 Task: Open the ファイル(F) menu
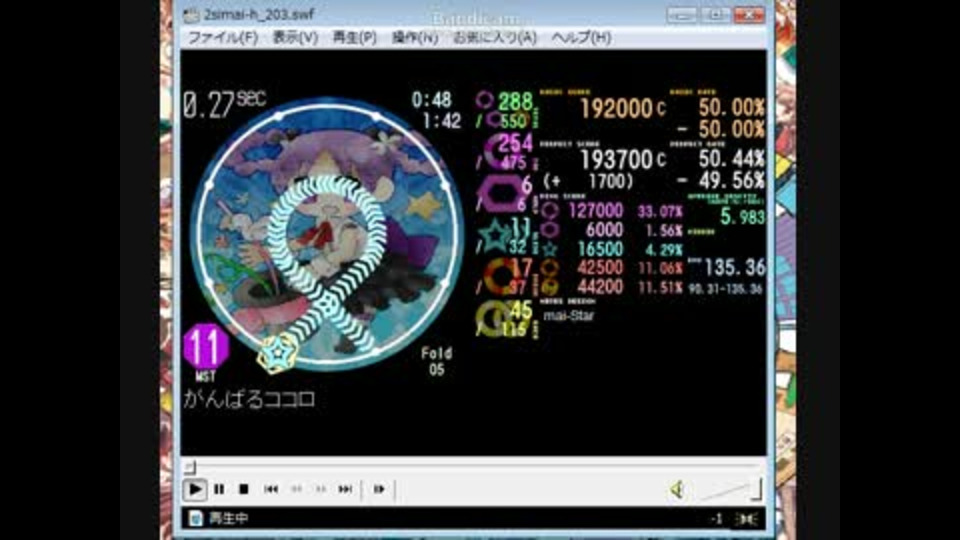222,38
